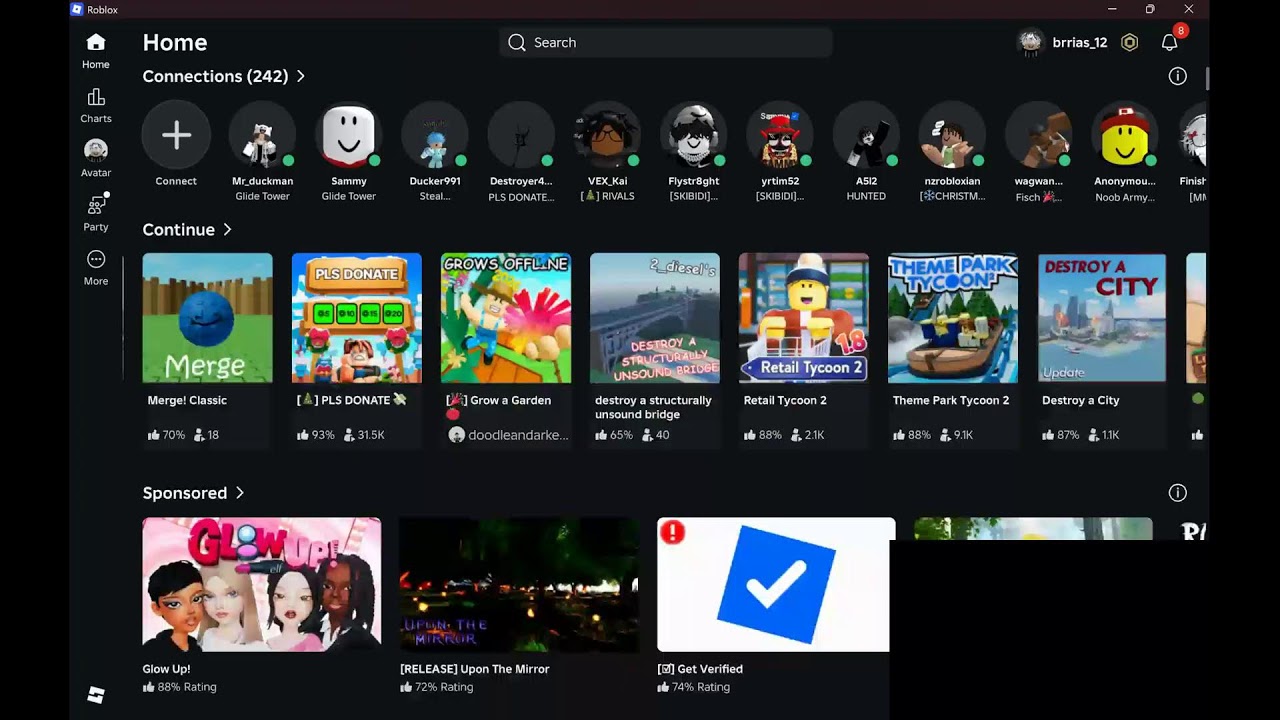
Task: Open Sammy's avatar
Action: coord(349,135)
